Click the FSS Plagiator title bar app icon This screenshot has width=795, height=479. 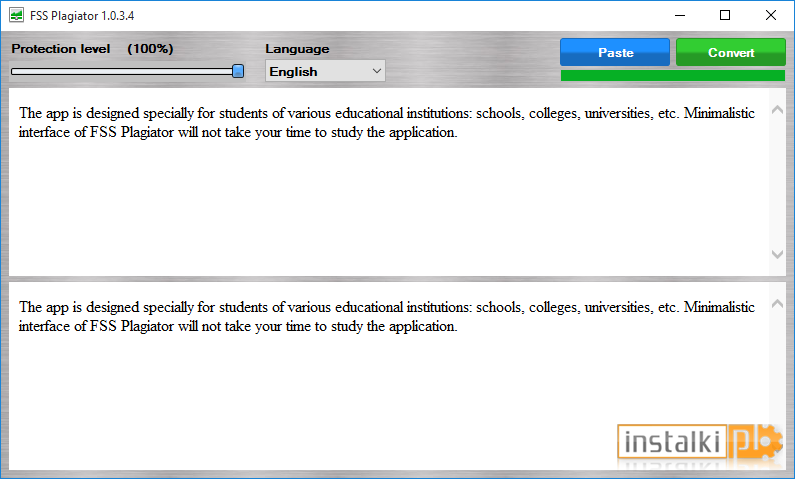16,15
